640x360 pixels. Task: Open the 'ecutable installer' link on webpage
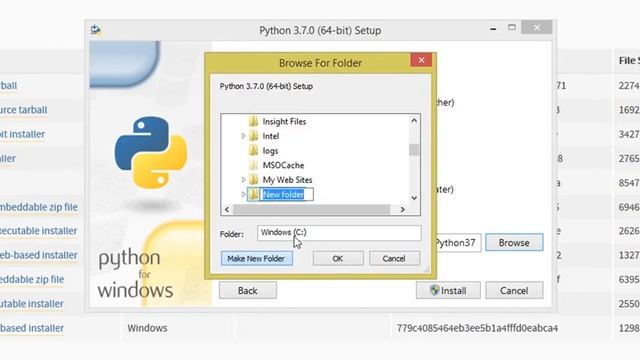pos(38,231)
